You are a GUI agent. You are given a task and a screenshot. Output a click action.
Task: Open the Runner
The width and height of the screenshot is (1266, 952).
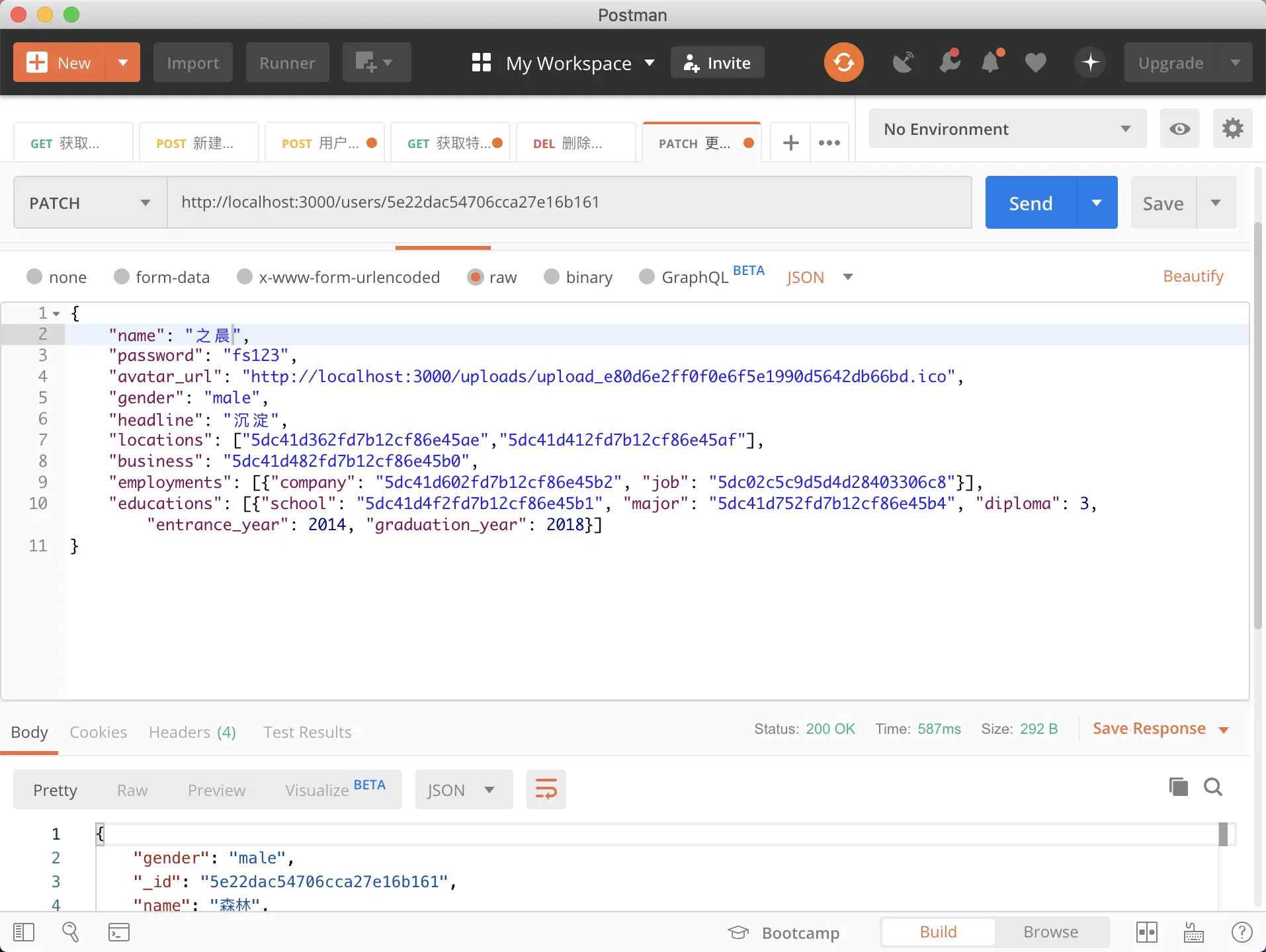(x=287, y=63)
